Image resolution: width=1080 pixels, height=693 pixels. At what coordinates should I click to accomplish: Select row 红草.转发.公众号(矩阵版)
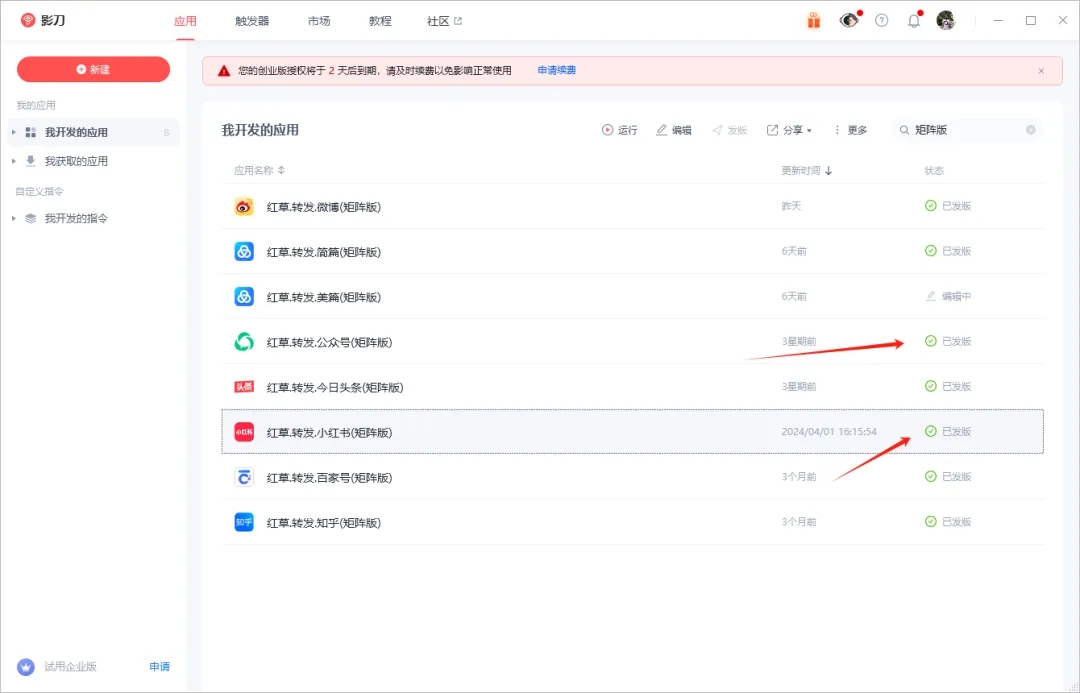[632, 342]
